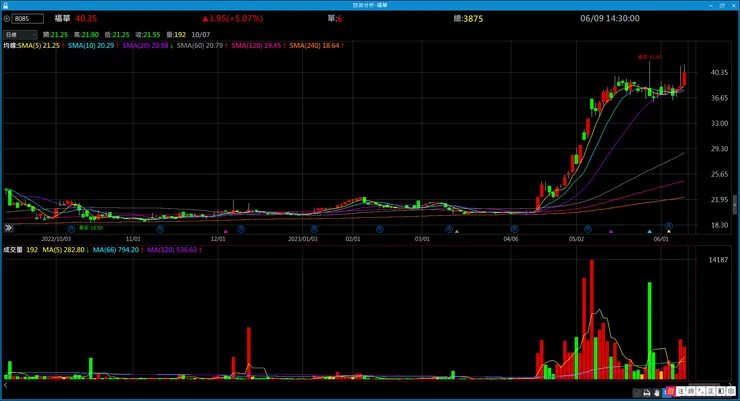Screen dimensions: 740x401
Task: Click the pink 圖 icon in bottom toolbar
Action: pyautogui.click(x=671, y=392)
